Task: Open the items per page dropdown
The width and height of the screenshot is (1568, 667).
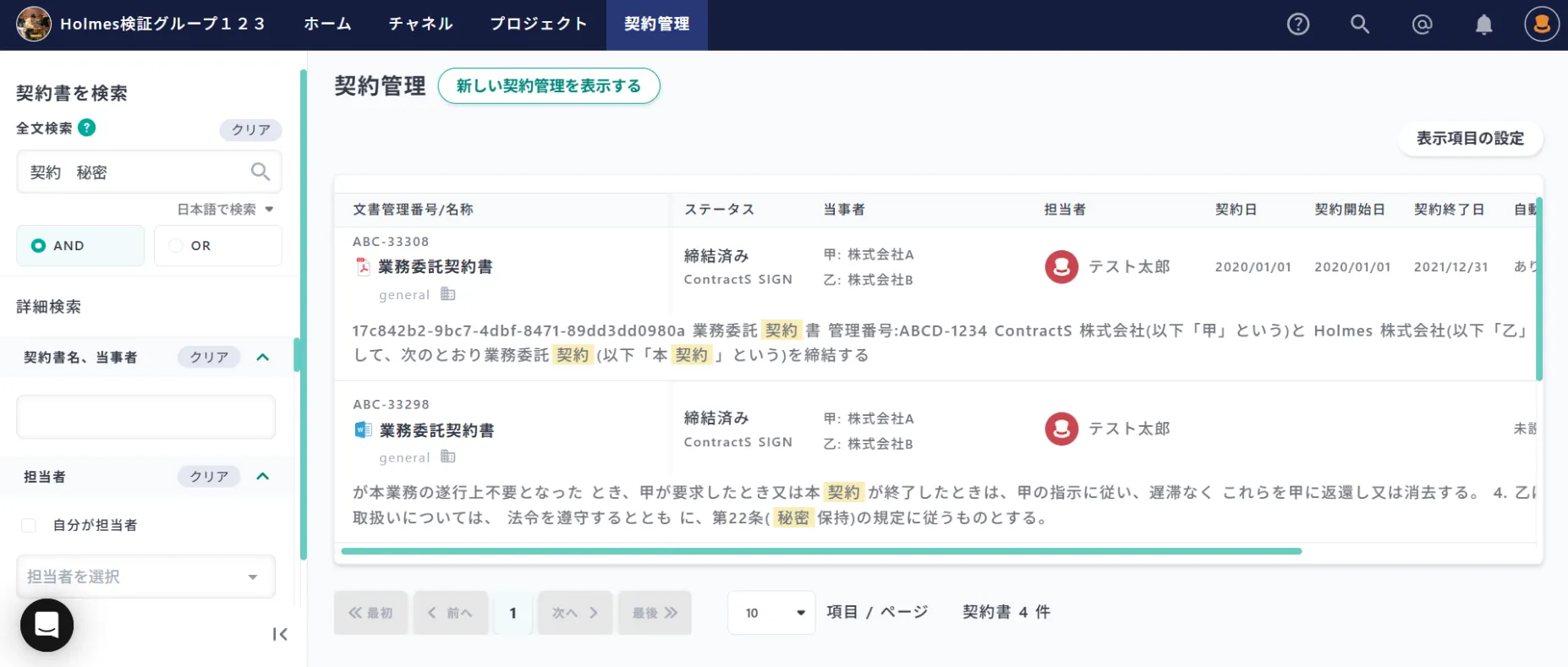Action: 771,613
